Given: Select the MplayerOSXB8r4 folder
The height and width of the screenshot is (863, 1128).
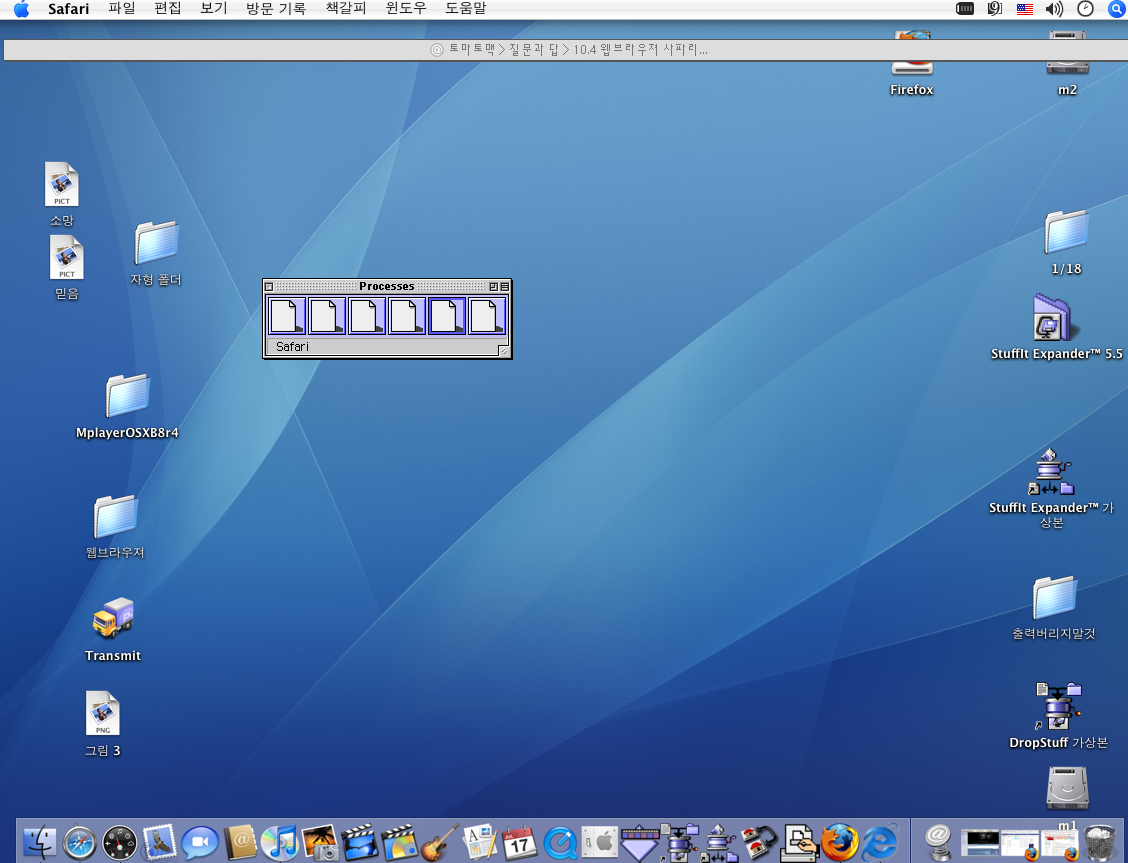Looking at the screenshot, I should [x=127, y=396].
